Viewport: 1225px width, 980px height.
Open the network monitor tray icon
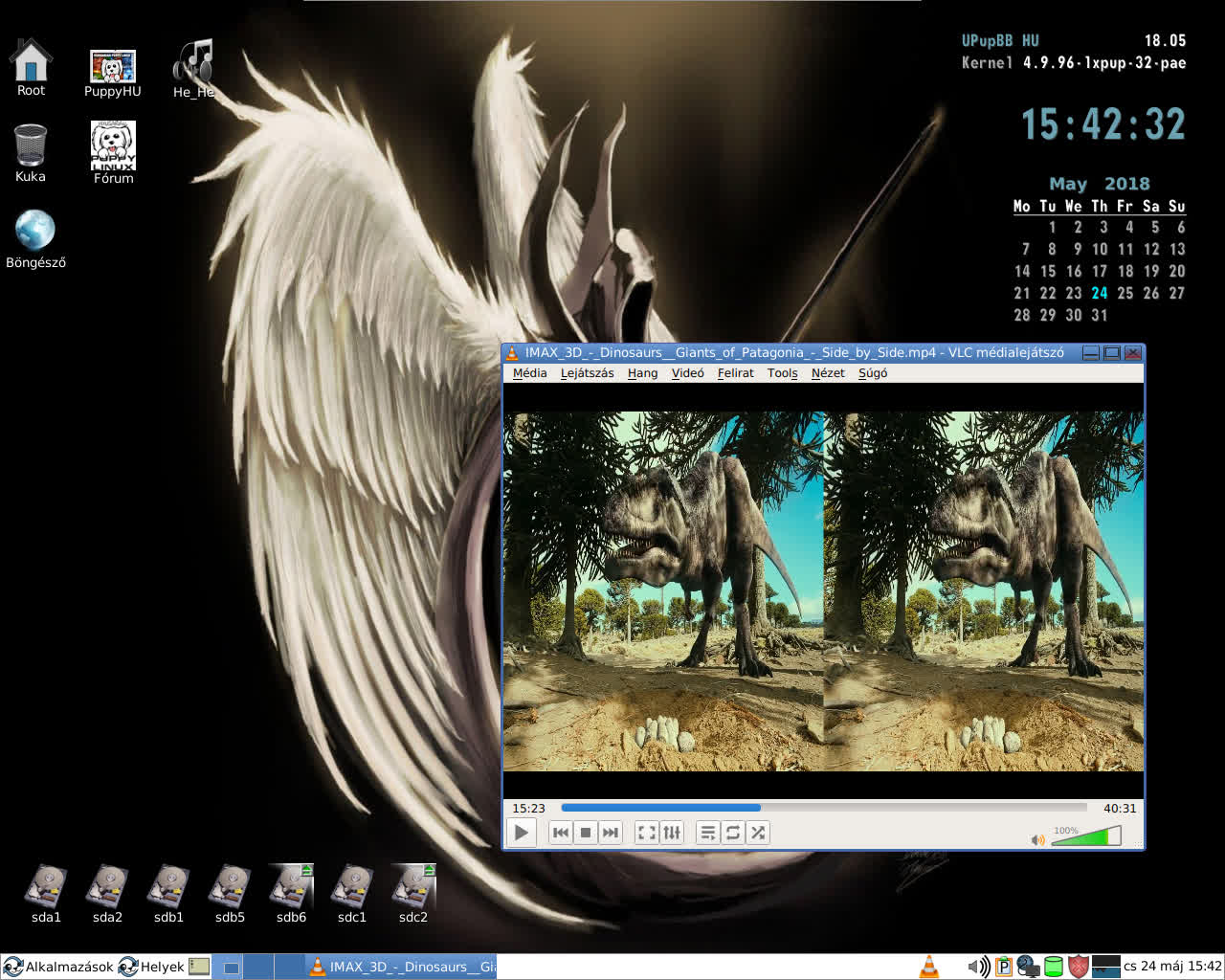click(1028, 967)
